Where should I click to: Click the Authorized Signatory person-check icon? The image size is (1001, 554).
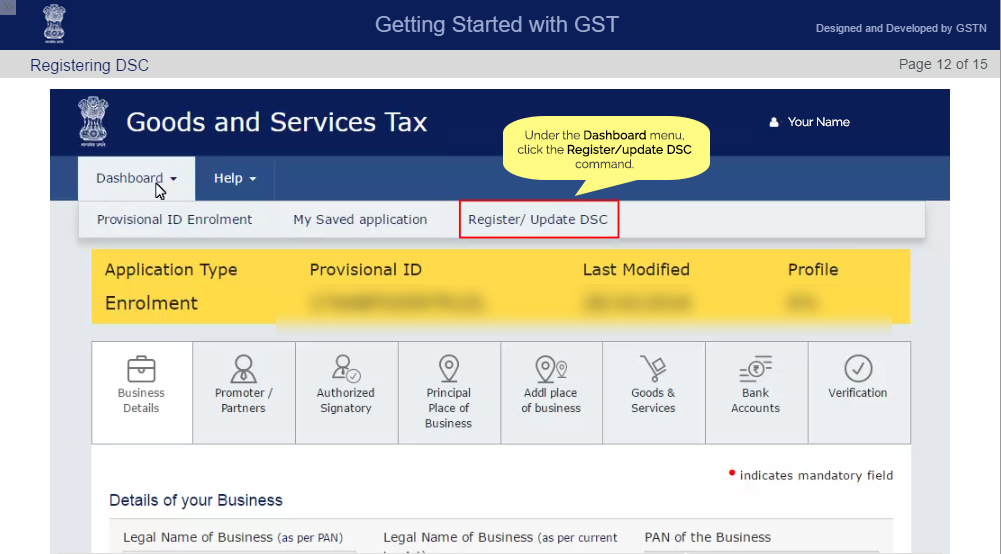346,369
